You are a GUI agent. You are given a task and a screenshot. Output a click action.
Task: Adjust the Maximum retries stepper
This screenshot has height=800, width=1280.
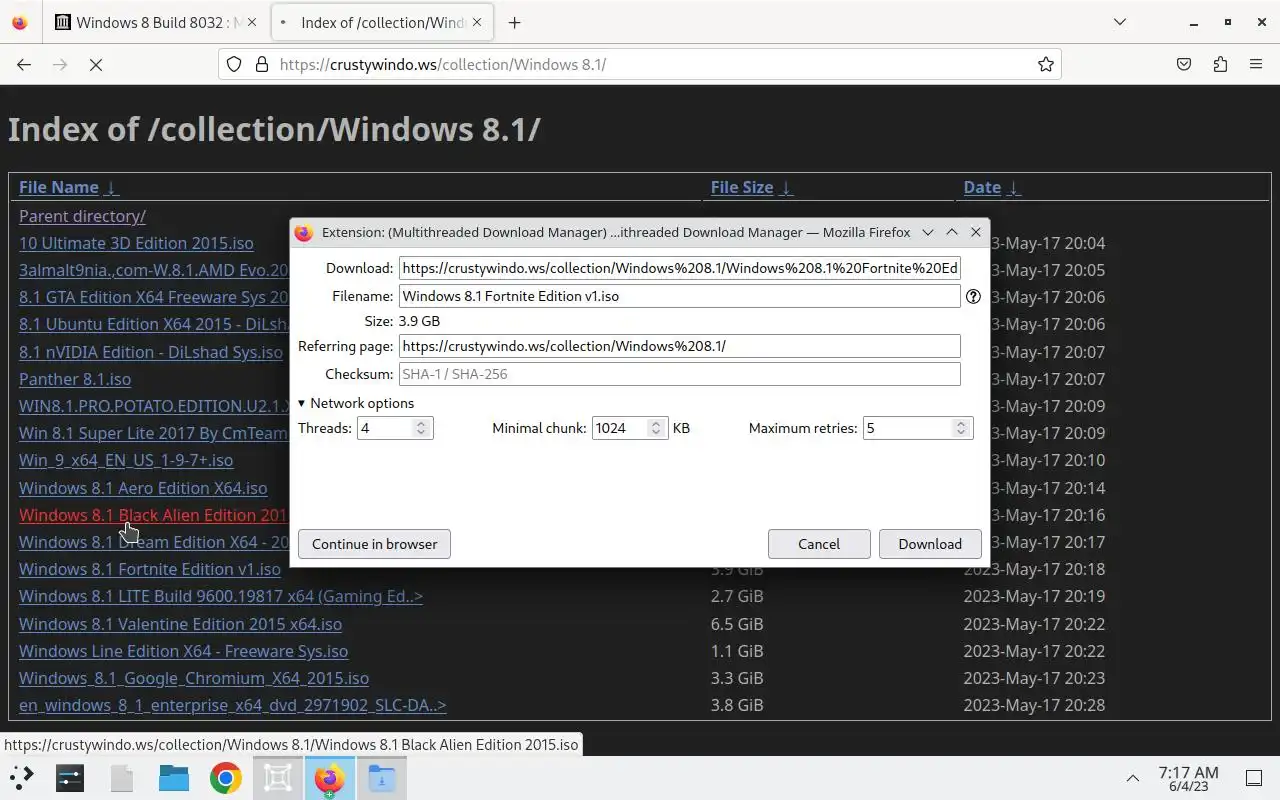tap(961, 428)
